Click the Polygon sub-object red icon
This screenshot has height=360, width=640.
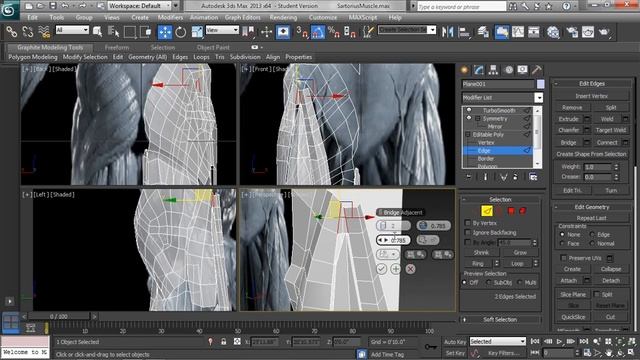point(511,211)
